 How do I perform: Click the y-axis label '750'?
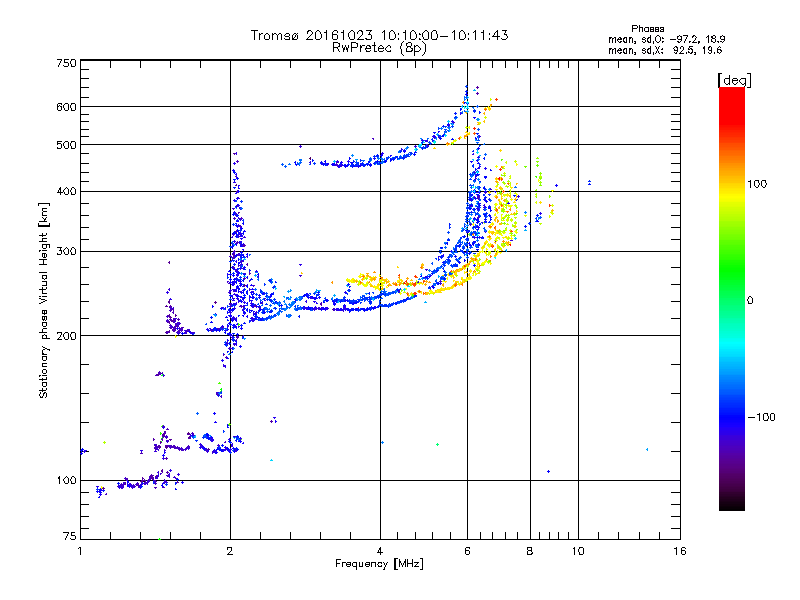pos(67,63)
